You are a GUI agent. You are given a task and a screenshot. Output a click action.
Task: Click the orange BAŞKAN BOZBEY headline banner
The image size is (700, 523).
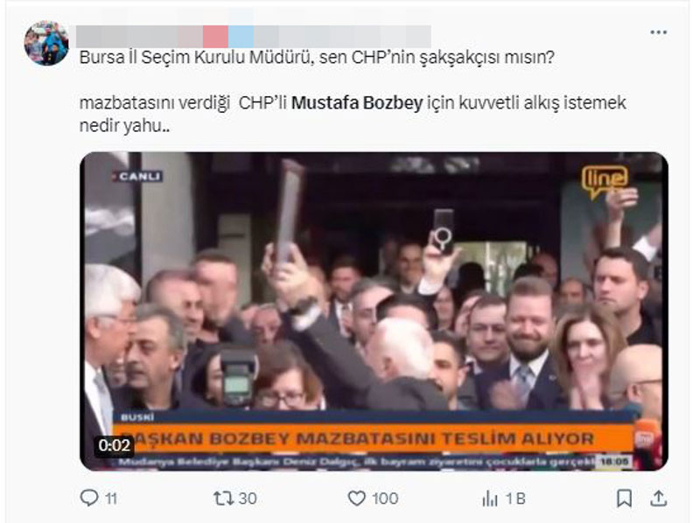[x=373, y=438]
